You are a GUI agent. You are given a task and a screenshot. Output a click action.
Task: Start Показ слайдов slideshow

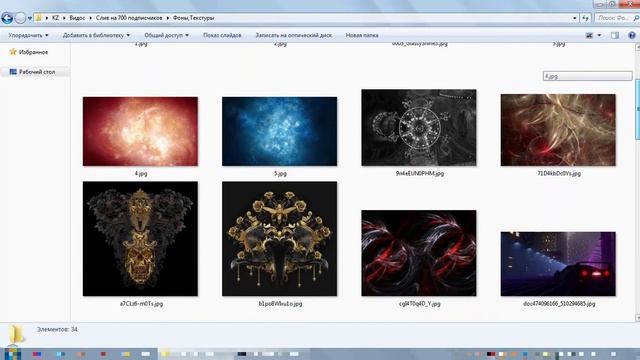(222, 36)
